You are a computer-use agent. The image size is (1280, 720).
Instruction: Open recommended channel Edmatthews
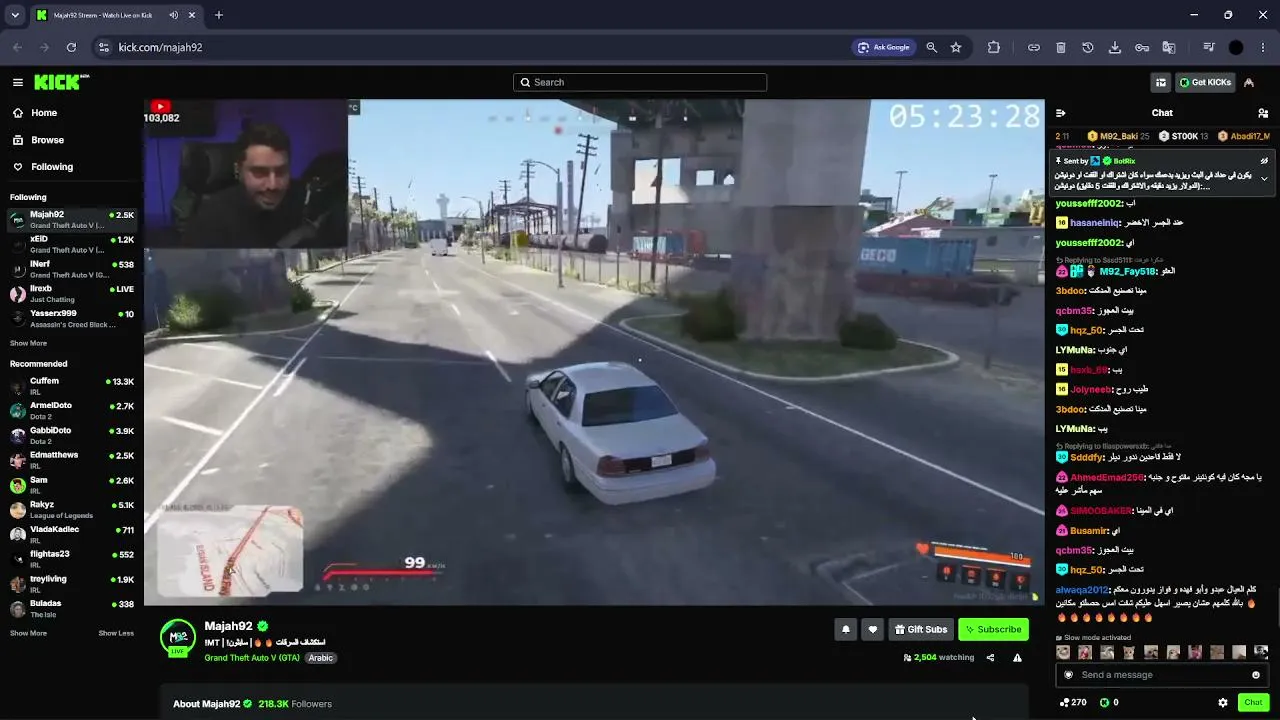point(70,460)
